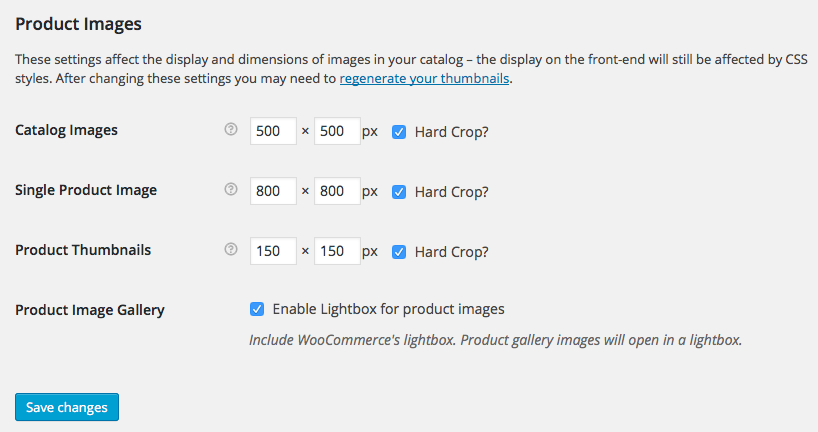Click 'Hard Crop?' label text in Catalog Images row
This screenshot has width=818, height=432.
(x=452, y=132)
